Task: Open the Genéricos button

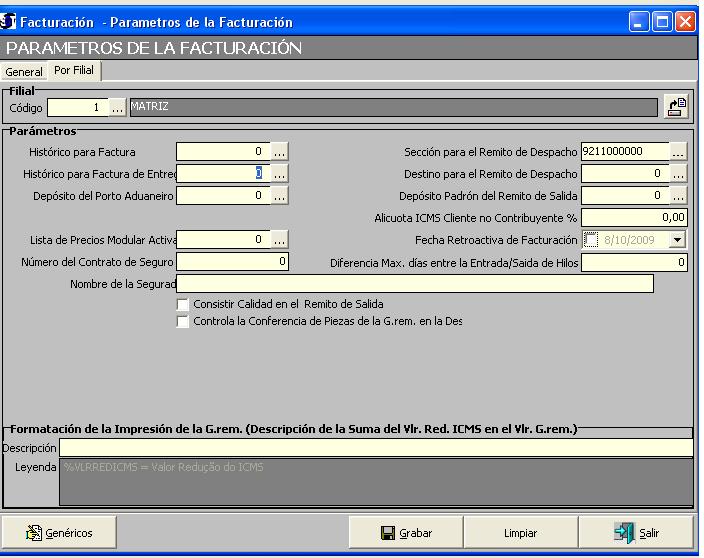Action: coord(60,534)
